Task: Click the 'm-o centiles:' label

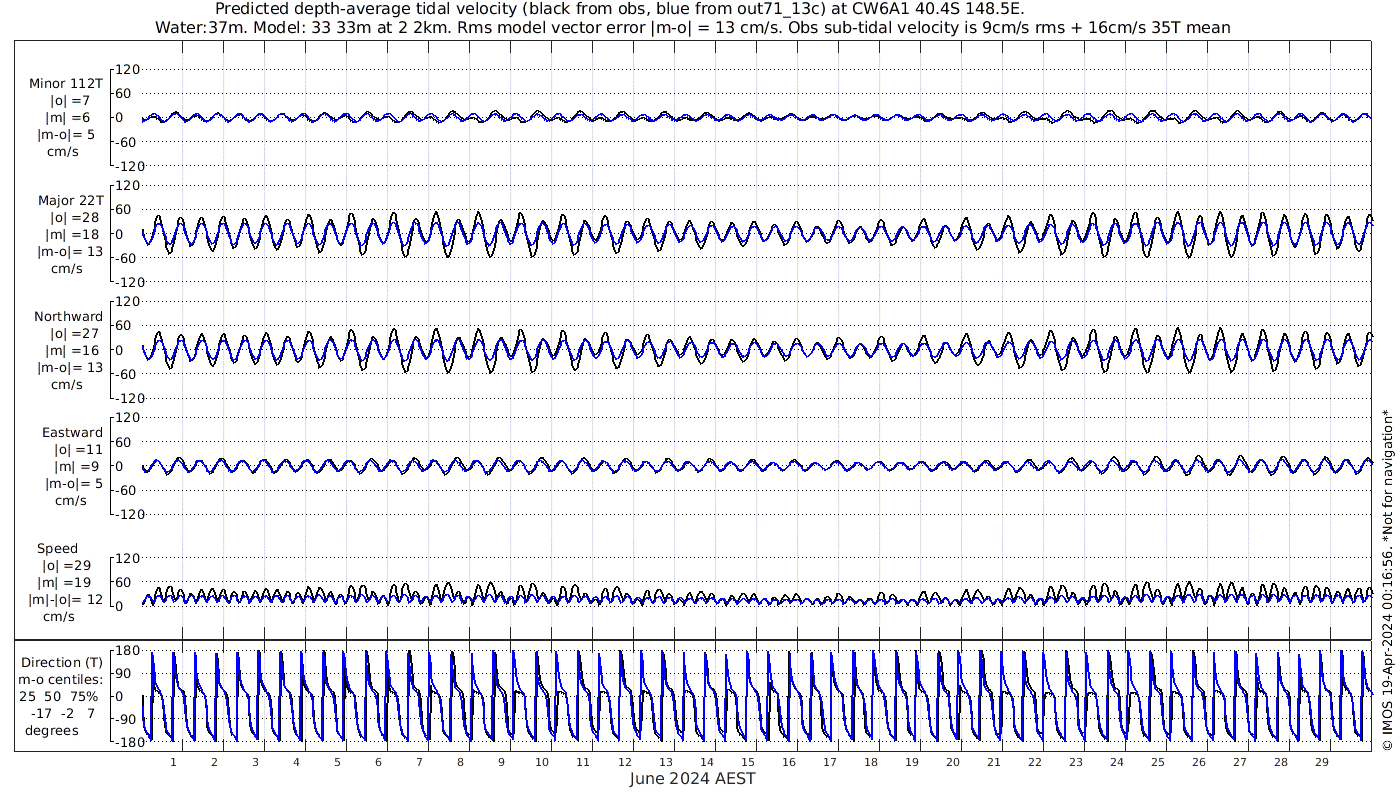Action: pos(62,679)
